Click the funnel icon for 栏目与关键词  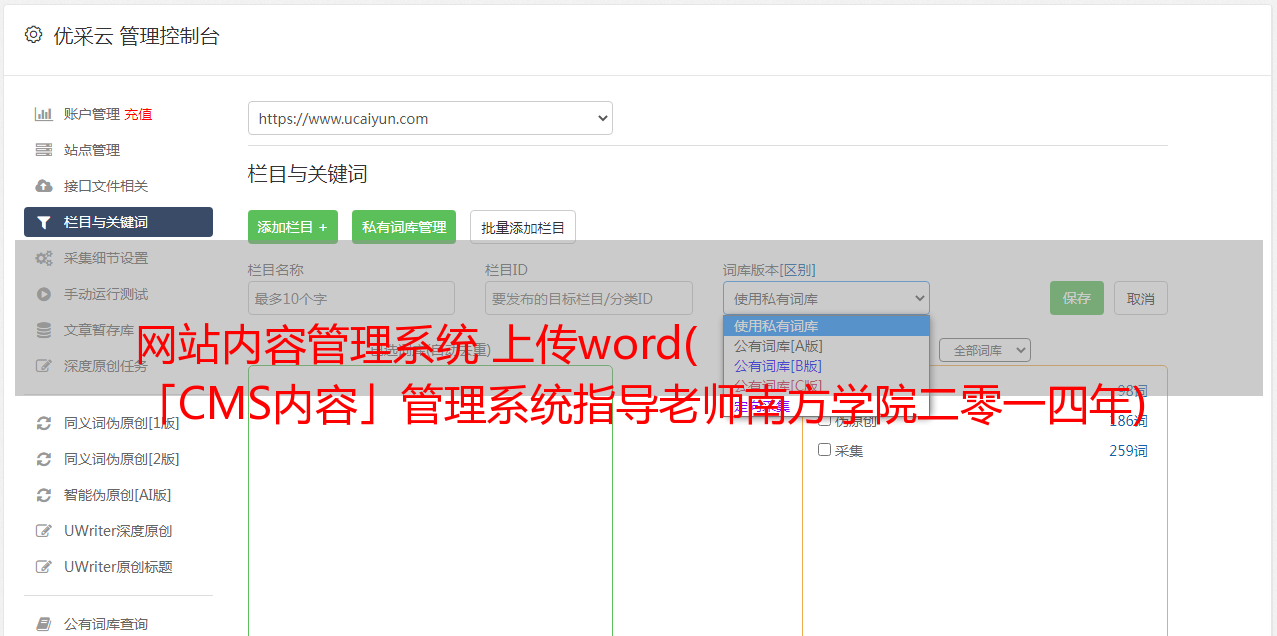(44, 222)
